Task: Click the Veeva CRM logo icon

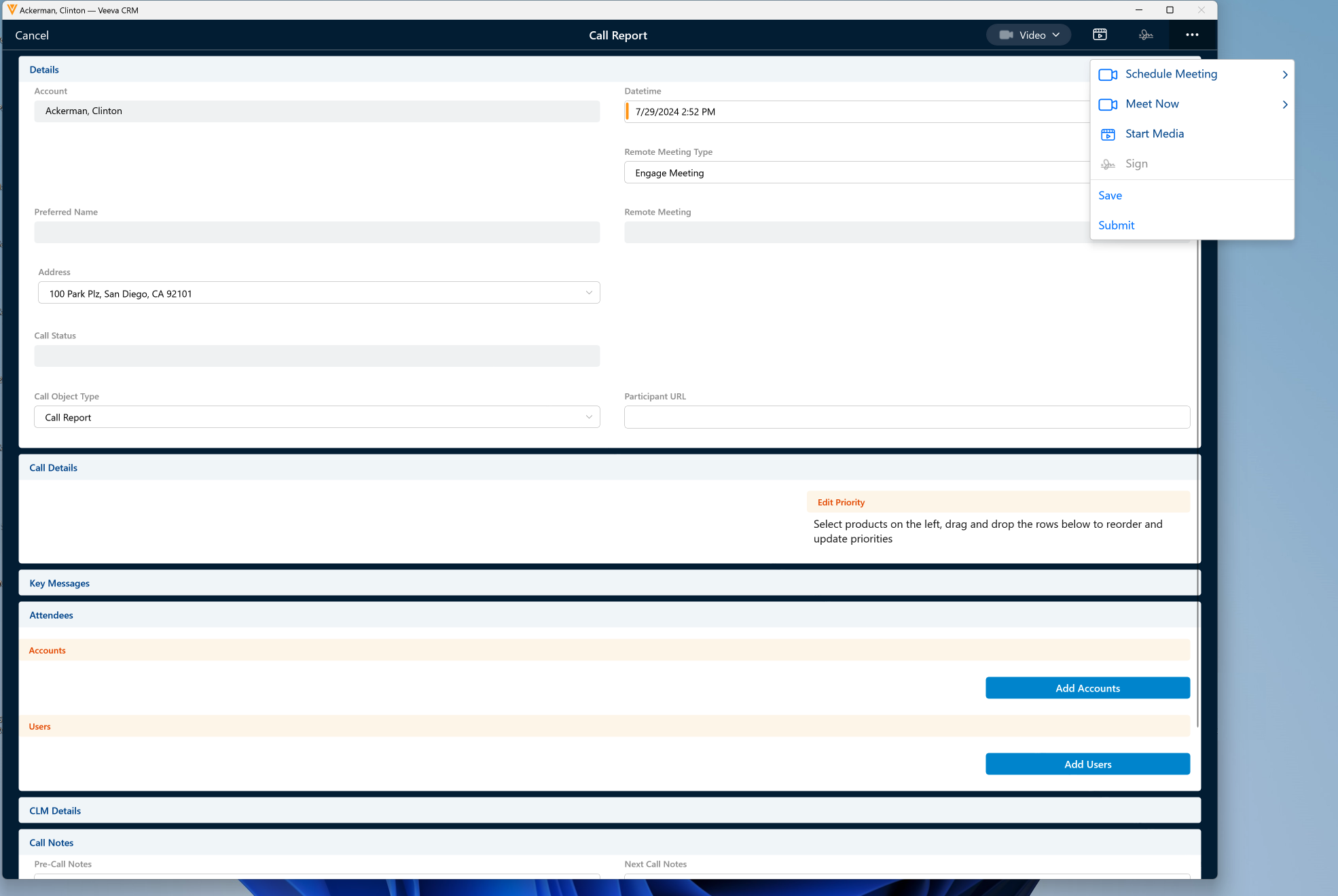Action: coord(12,10)
